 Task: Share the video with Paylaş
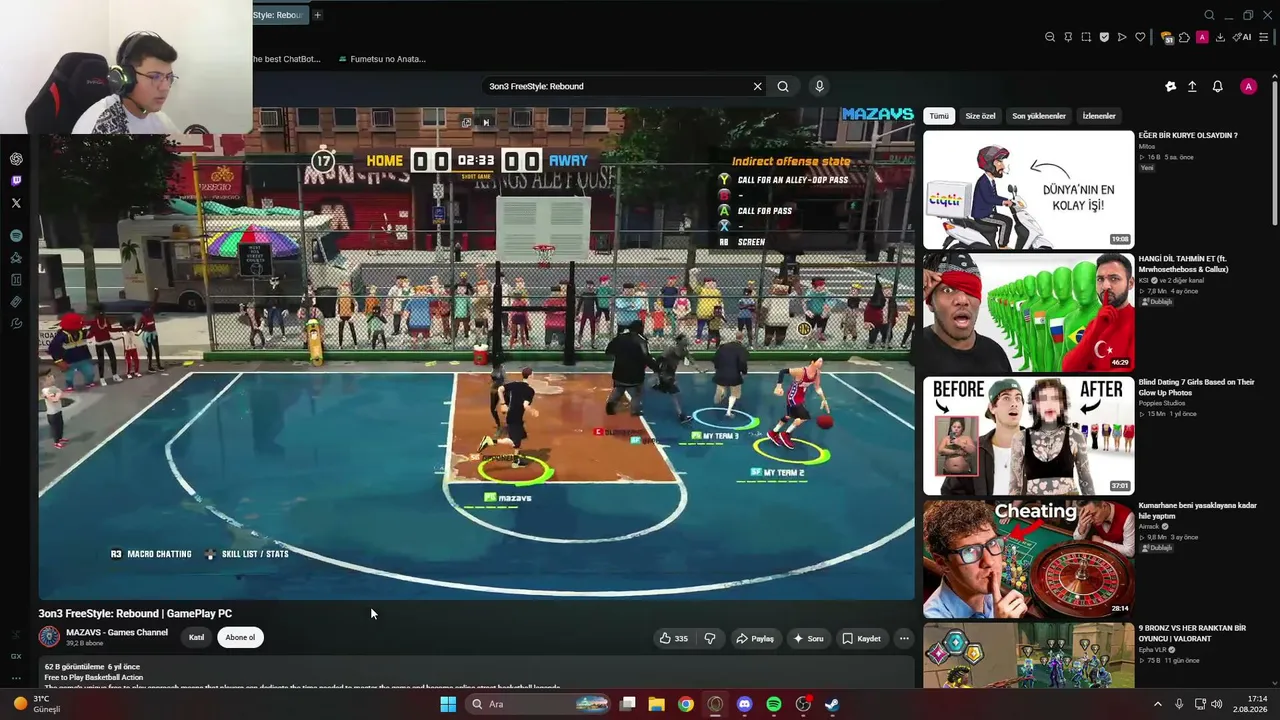pos(755,638)
